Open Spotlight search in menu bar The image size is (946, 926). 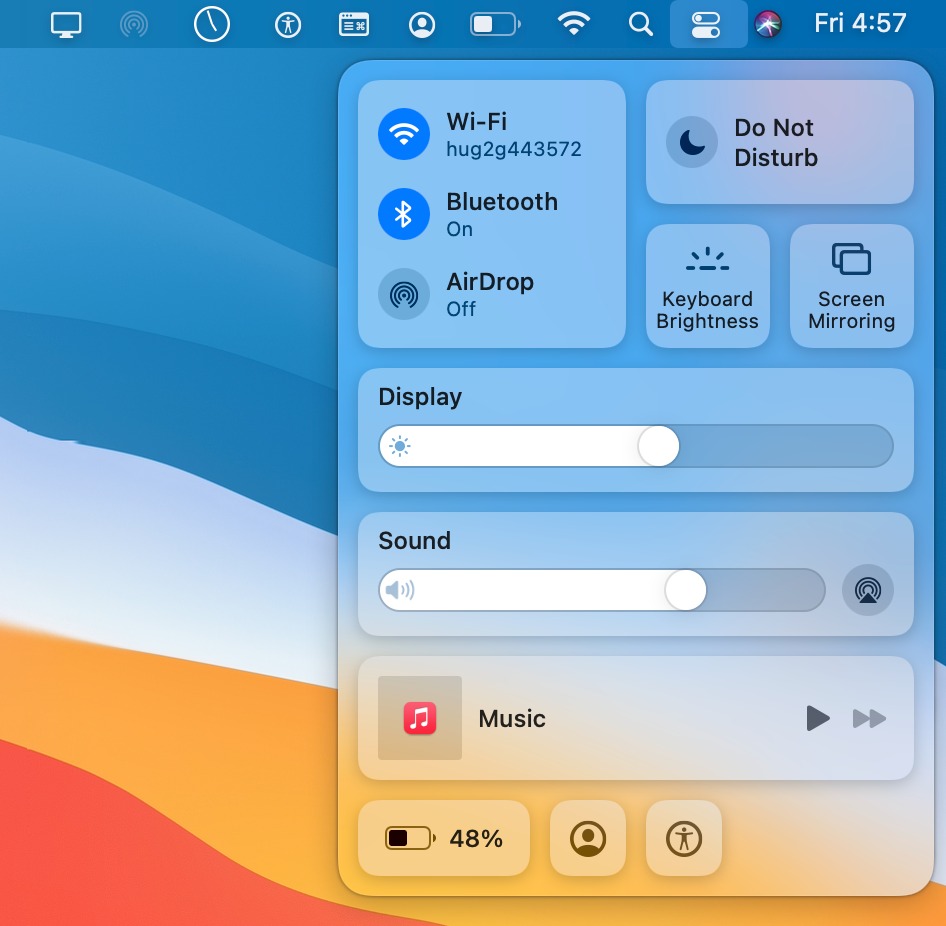[x=640, y=25]
